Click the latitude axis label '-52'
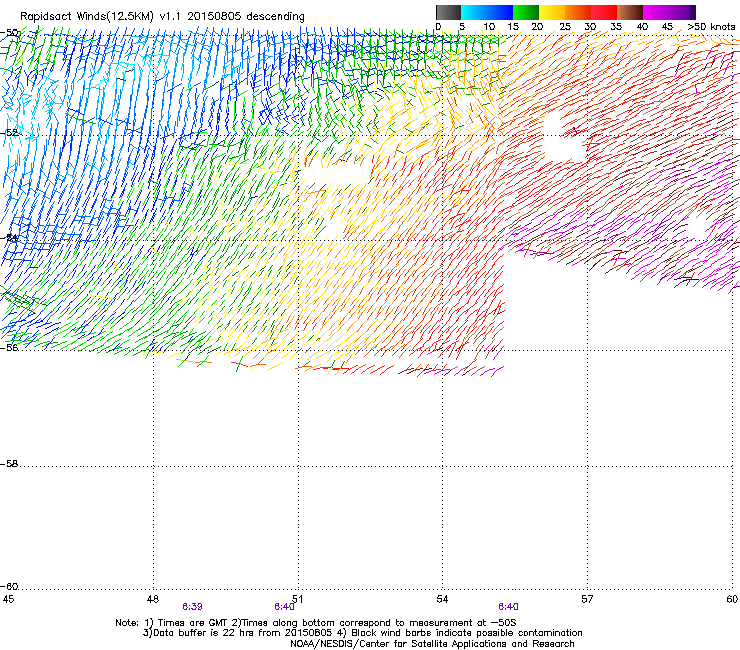 pos(10,133)
